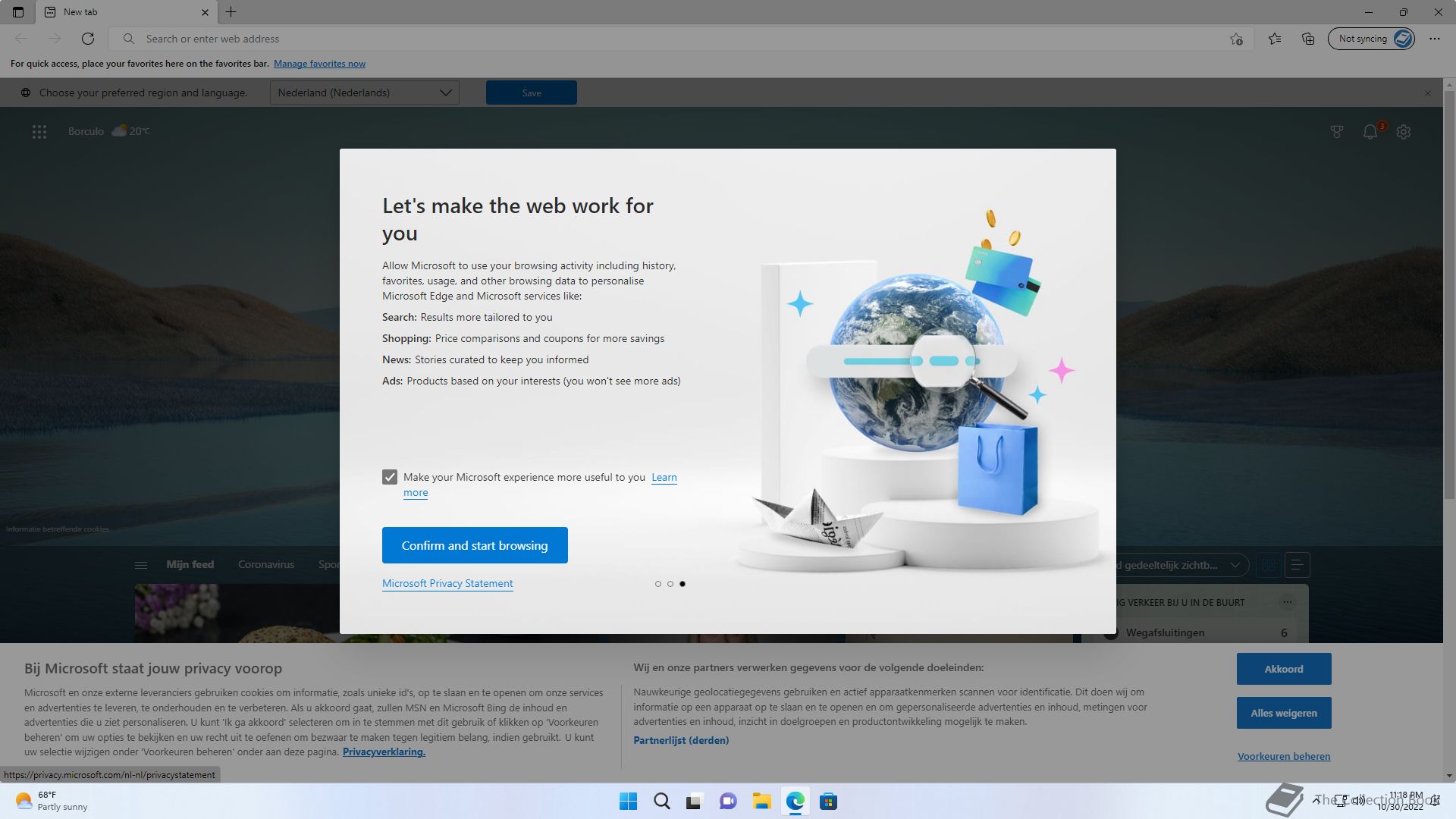This screenshot has height=819, width=1456.
Task: Click Alles weigeren button
Action: coord(1284,713)
